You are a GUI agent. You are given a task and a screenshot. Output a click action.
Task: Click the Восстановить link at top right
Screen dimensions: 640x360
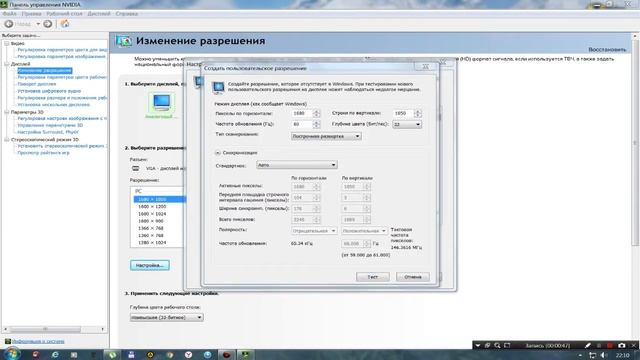[607, 50]
